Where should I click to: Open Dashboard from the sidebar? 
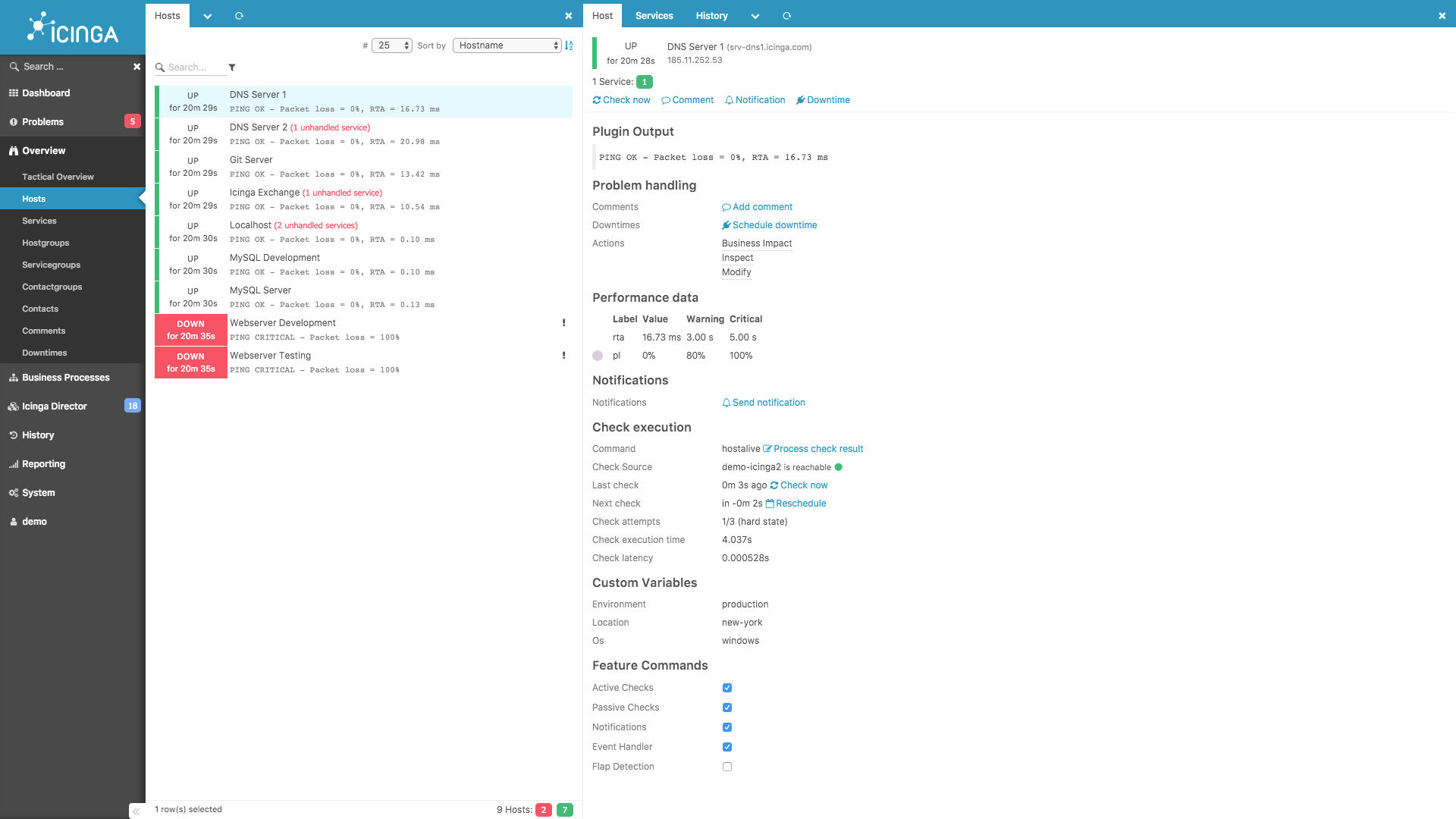[73, 93]
